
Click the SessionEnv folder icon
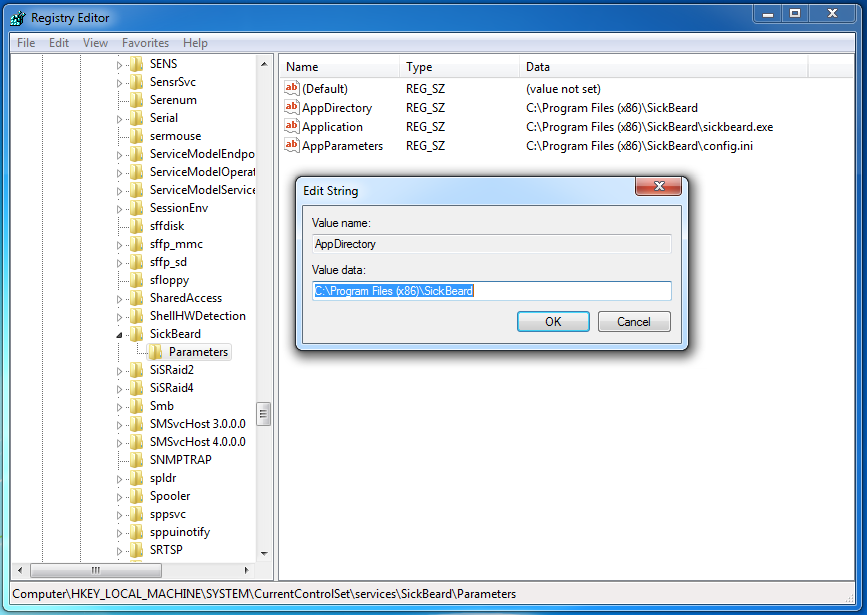(137, 209)
